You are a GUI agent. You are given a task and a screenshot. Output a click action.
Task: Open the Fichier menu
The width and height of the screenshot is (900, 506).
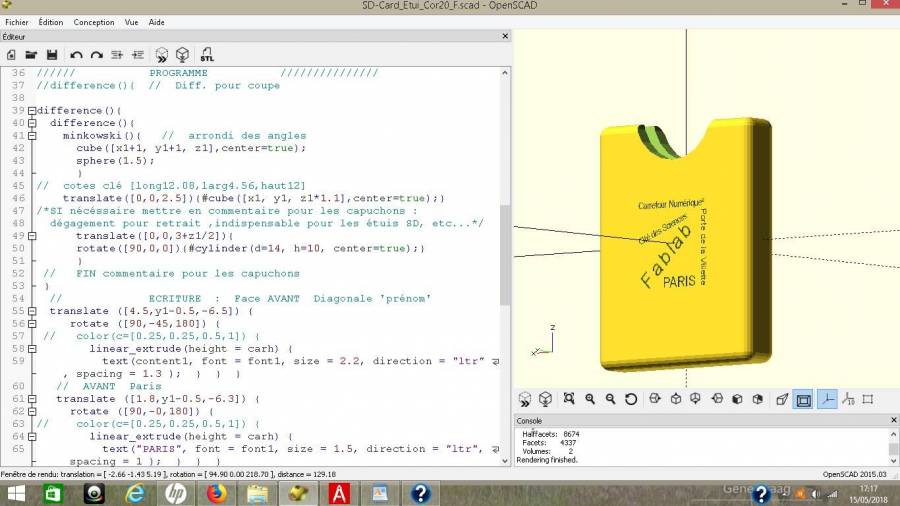point(17,22)
